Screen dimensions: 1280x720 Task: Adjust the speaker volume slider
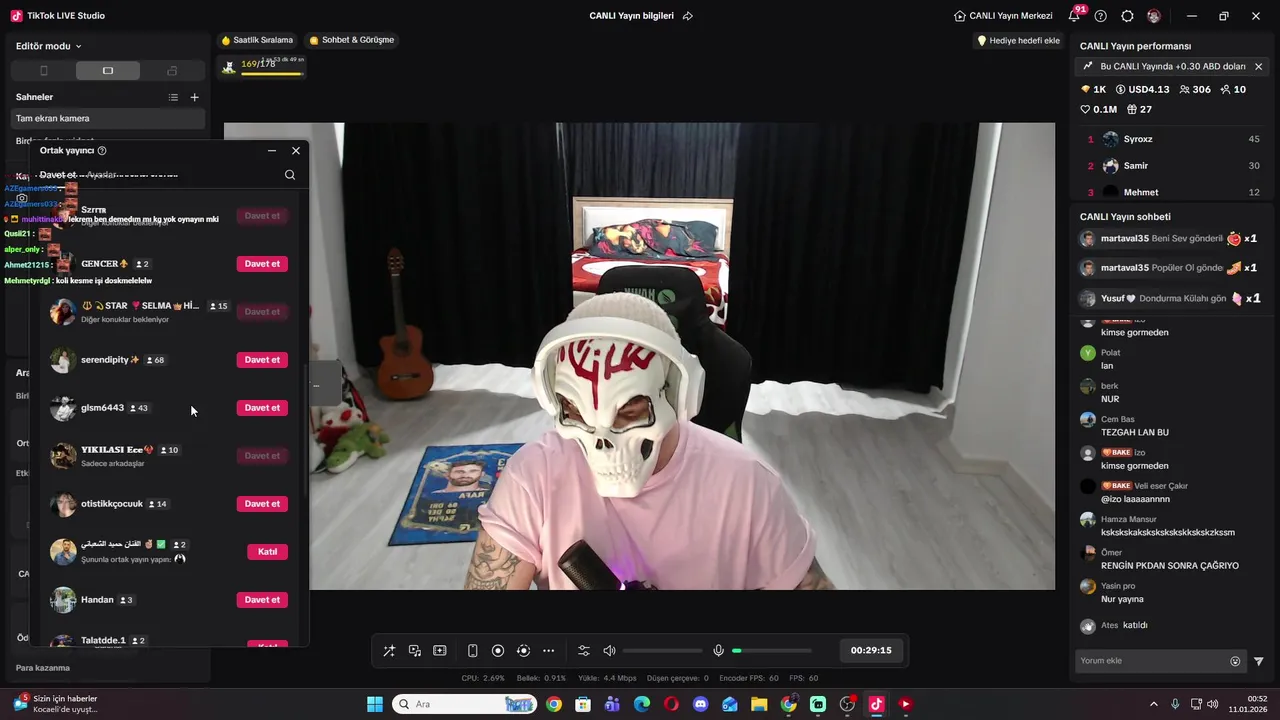(662, 651)
